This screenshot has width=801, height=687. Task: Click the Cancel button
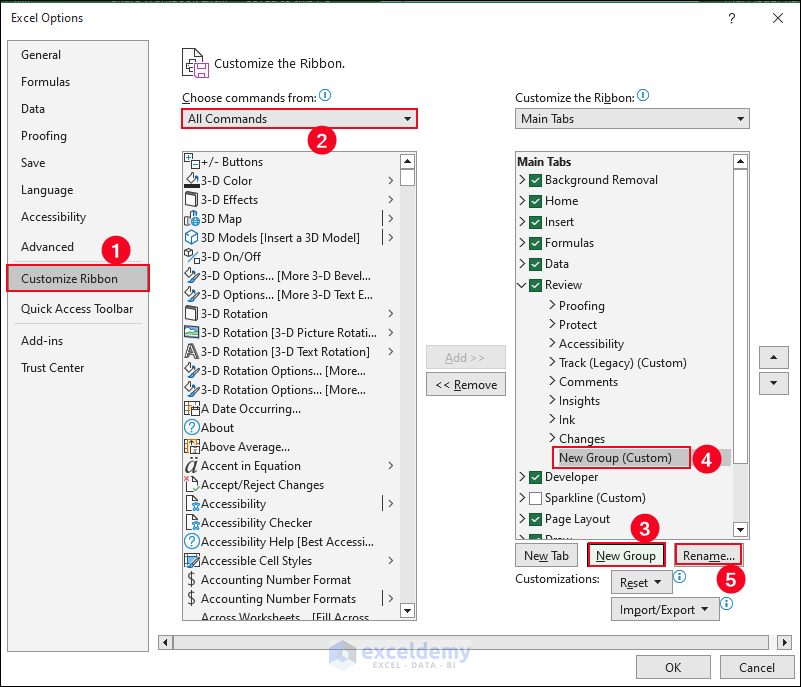click(757, 668)
